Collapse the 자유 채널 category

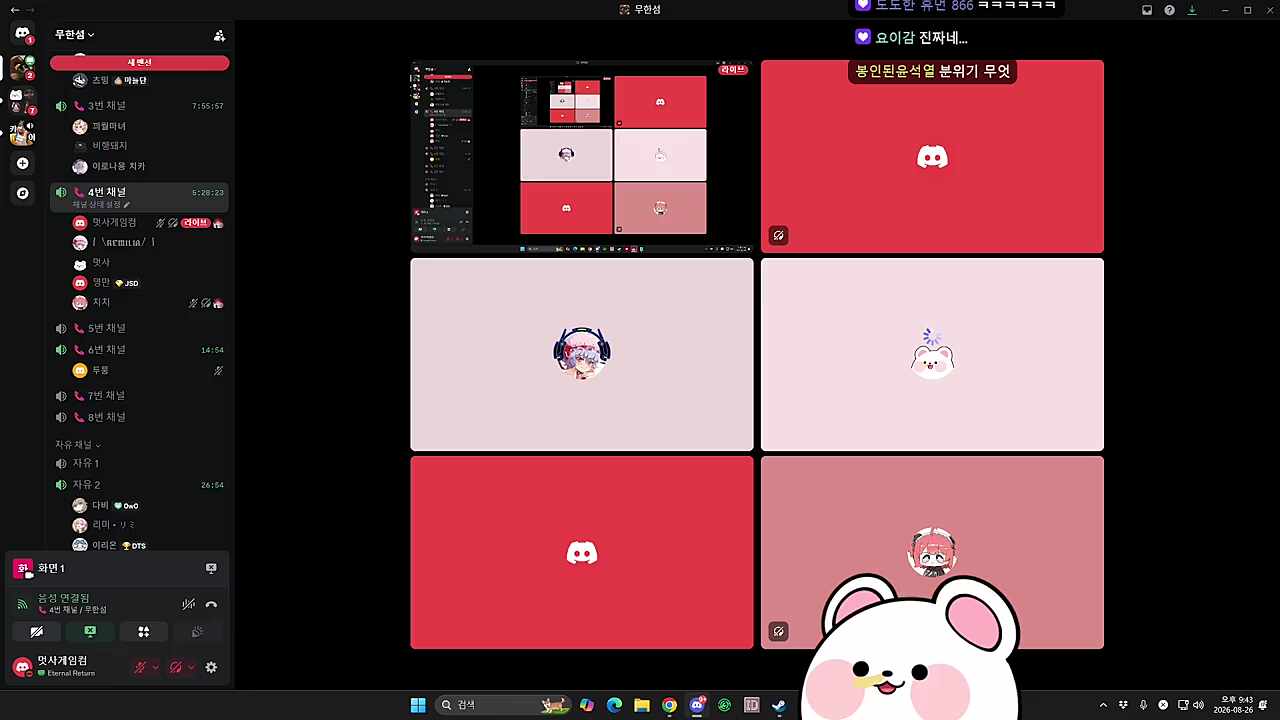tap(78, 444)
